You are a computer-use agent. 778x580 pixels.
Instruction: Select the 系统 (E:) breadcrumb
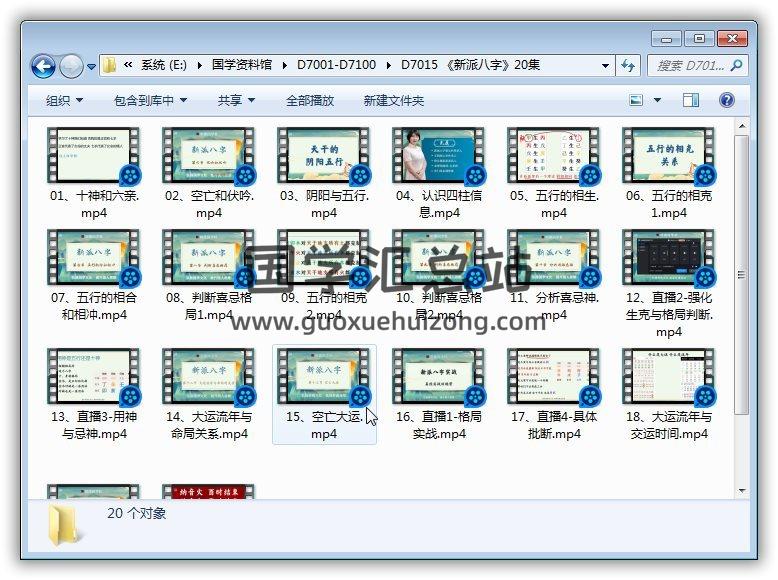(x=164, y=65)
